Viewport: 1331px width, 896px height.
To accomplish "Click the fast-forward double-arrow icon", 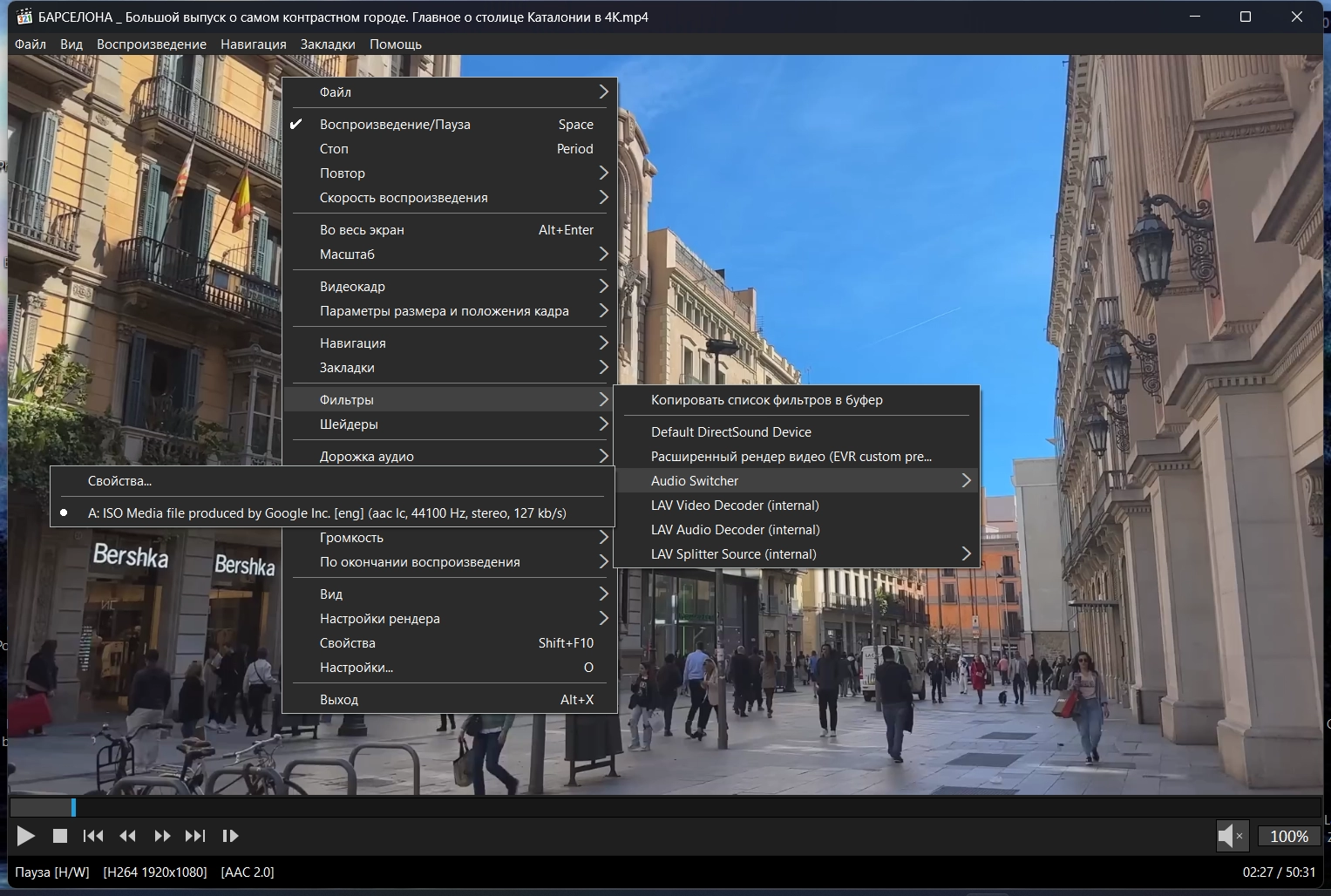I will [x=162, y=836].
